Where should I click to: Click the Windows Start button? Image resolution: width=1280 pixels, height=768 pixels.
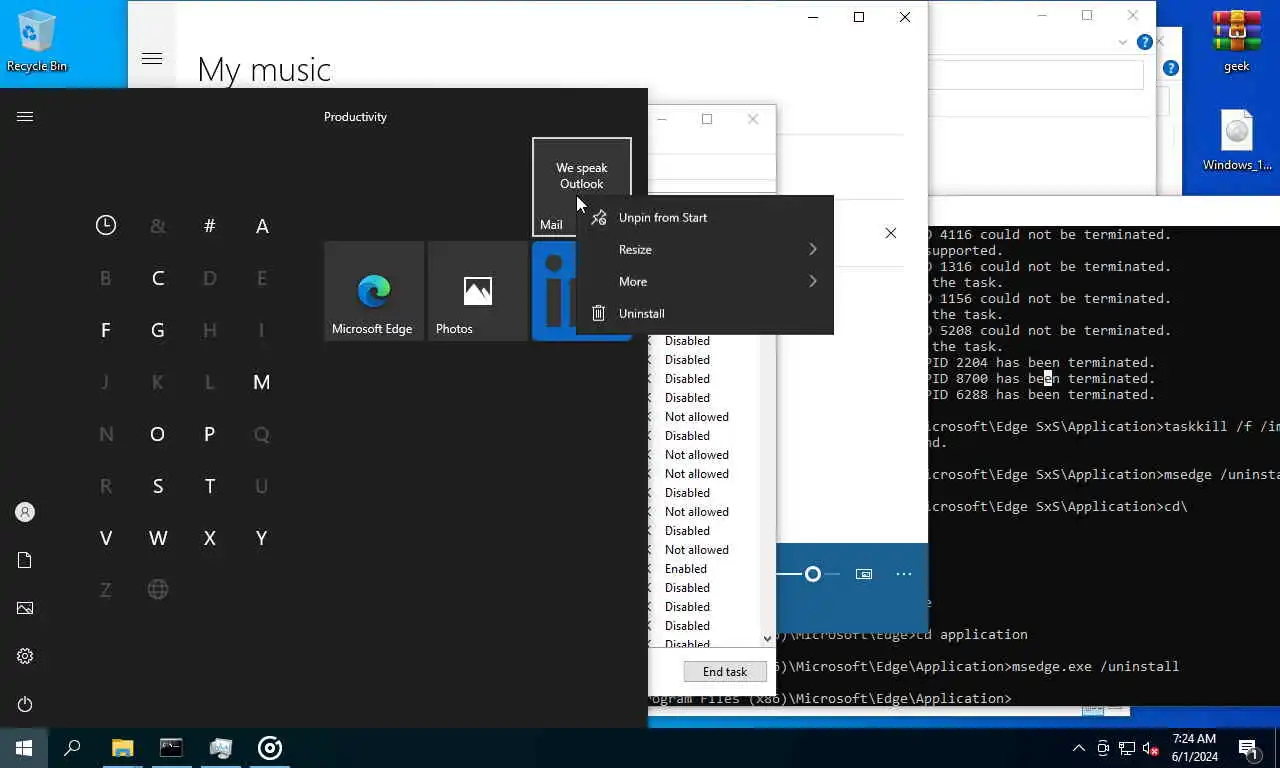(x=24, y=748)
